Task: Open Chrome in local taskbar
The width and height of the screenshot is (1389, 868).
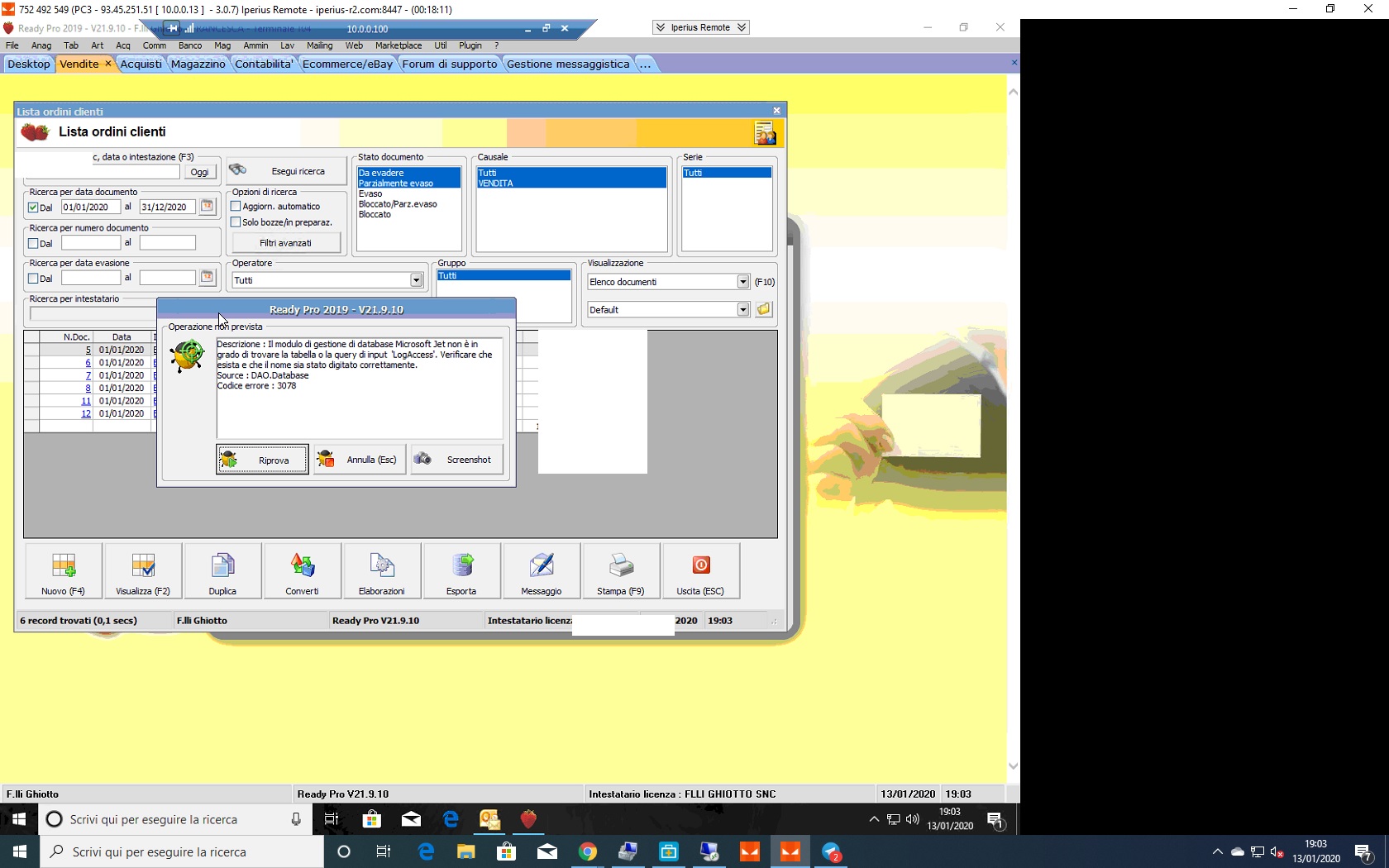Action: tap(588, 851)
